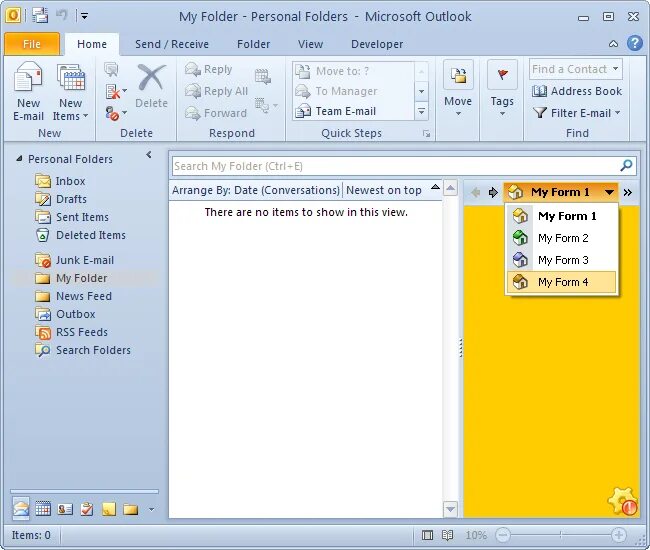This screenshot has height=550, width=650.
Task: Open the RSS Feeds folder
Action: point(71,332)
